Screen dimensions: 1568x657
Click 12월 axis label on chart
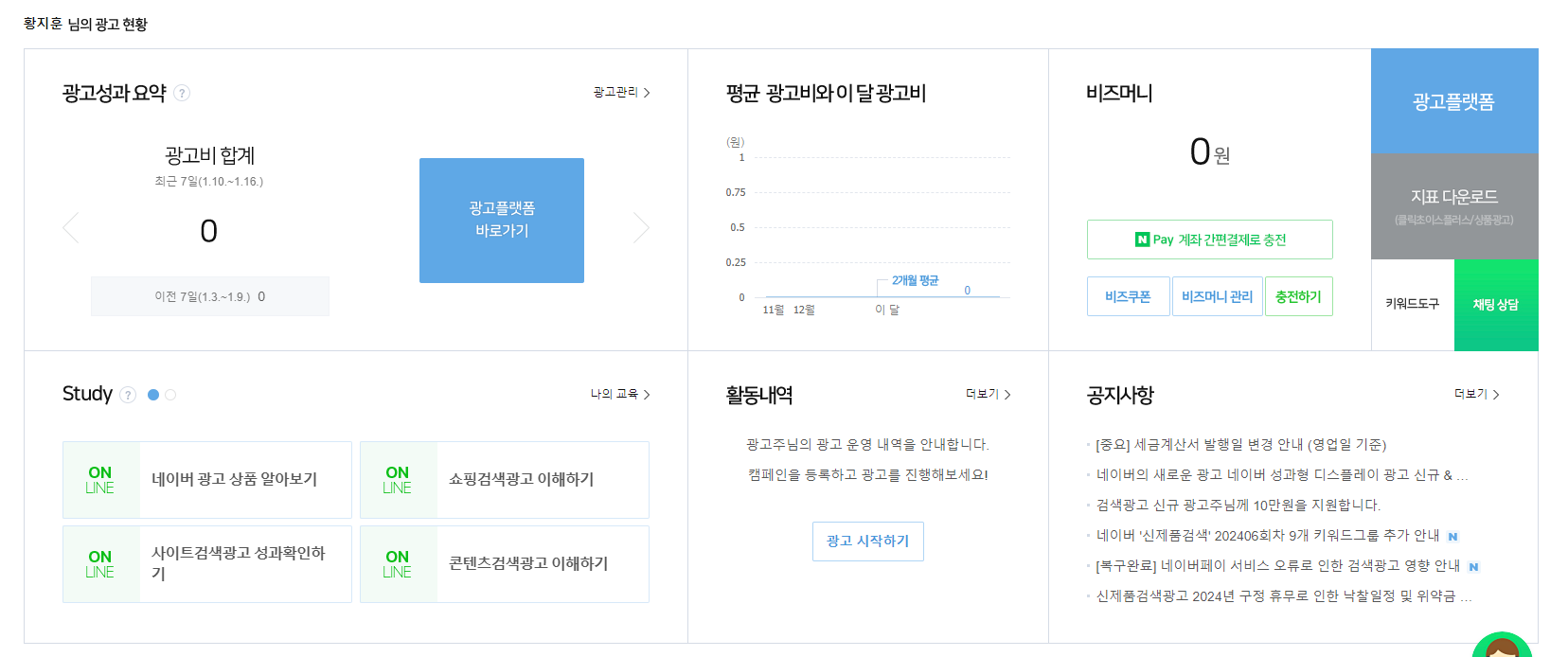pyautogui.click(x=804, y=310)
